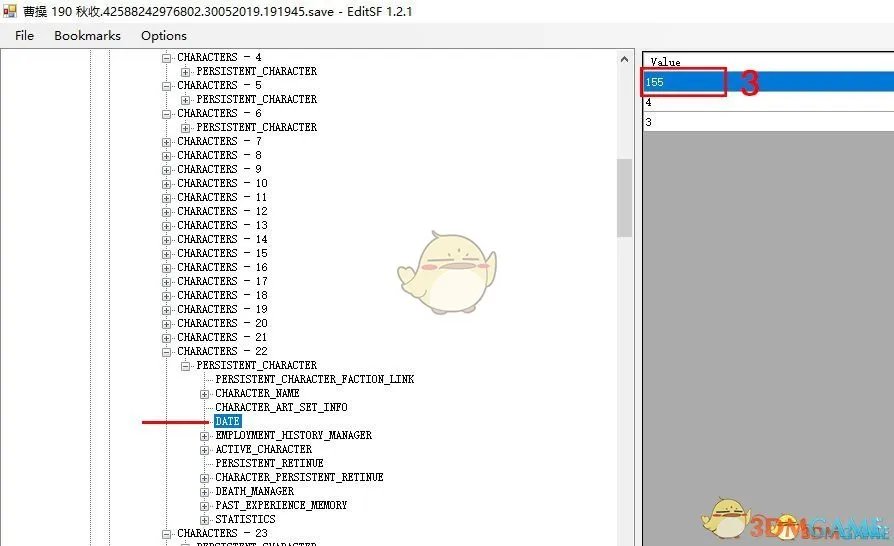Expand the EMPLOYMENT_HISTORY_MANAGER node
This screenshot has width=894, height=546.
[205, 435]
